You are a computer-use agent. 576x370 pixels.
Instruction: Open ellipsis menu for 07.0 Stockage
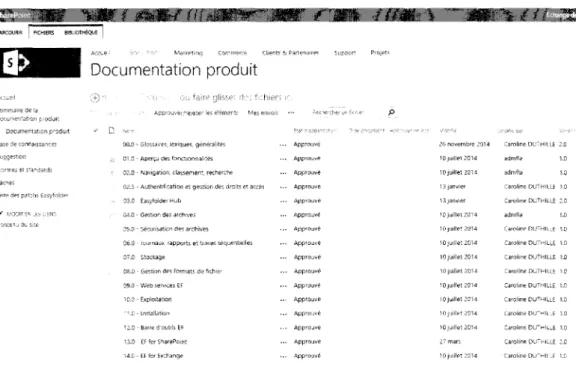283,258
